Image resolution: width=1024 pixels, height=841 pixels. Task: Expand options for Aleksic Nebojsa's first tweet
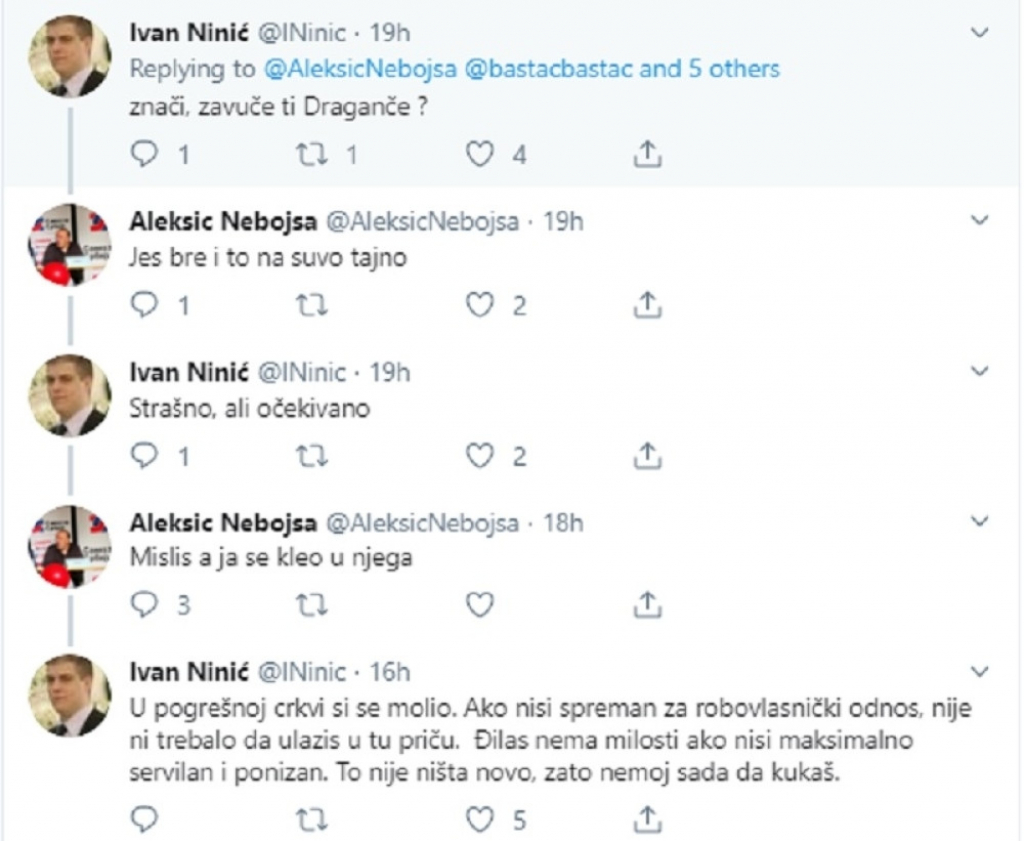tap(978, 220)
